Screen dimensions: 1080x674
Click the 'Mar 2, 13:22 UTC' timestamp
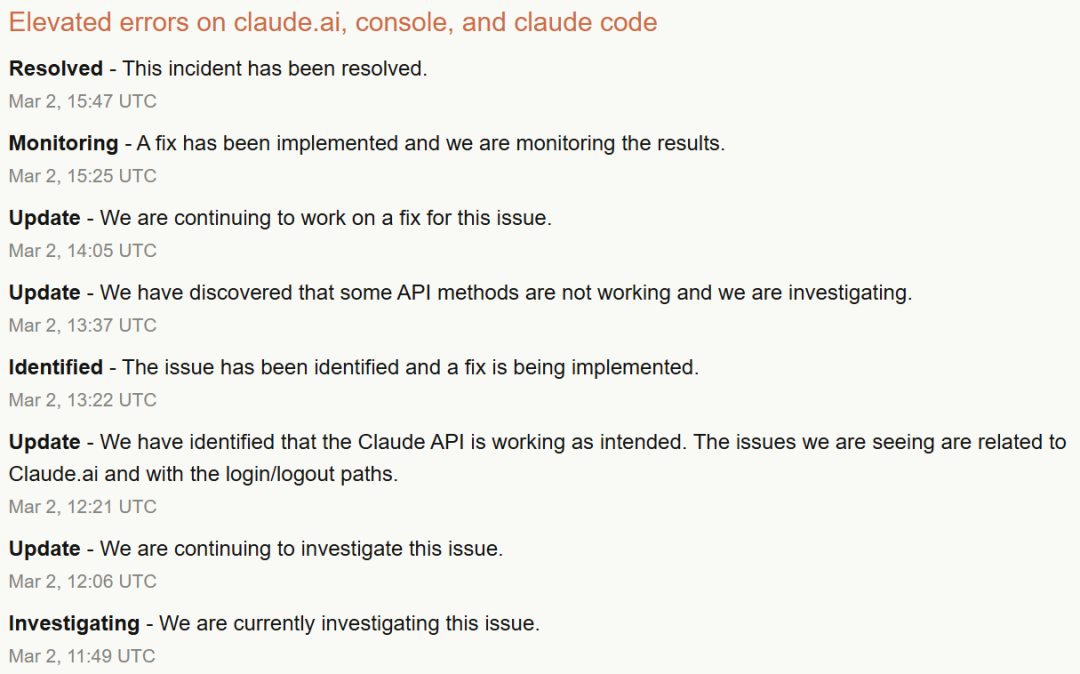[83, 400]
